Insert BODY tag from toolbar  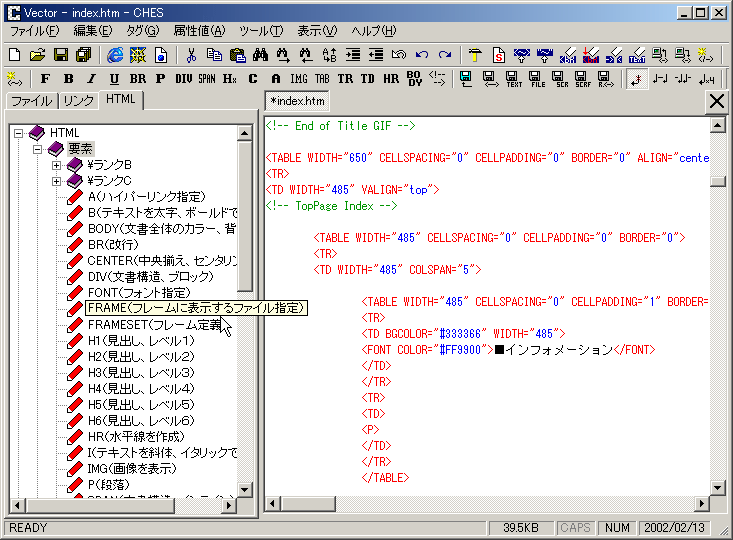pyautogui.click(x=414, y=79)
